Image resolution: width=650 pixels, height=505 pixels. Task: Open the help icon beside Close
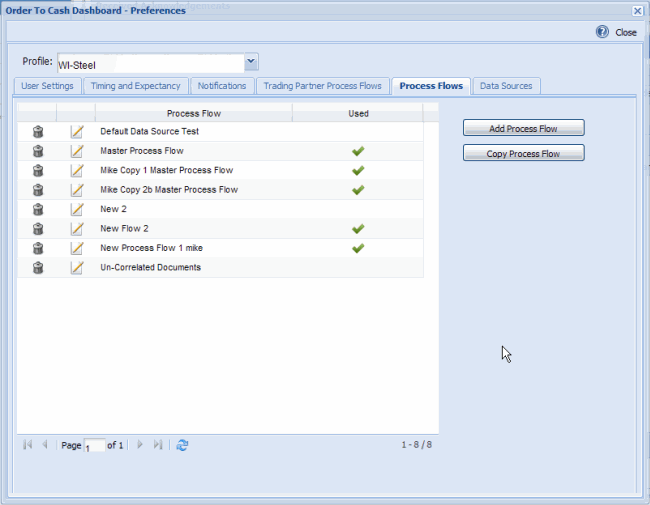[602, 32]
